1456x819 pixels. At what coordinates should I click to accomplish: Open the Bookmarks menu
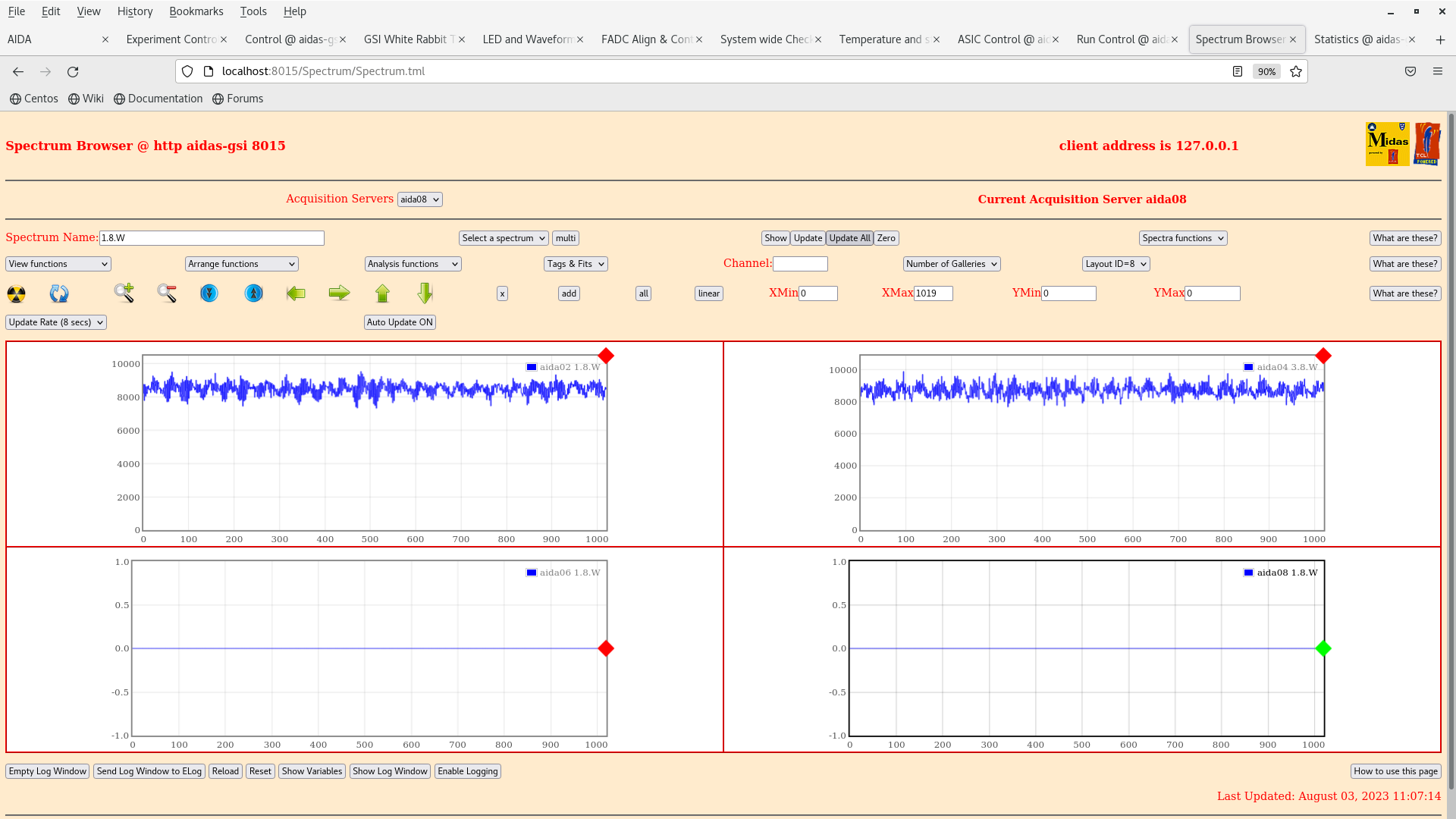point(196,11)
